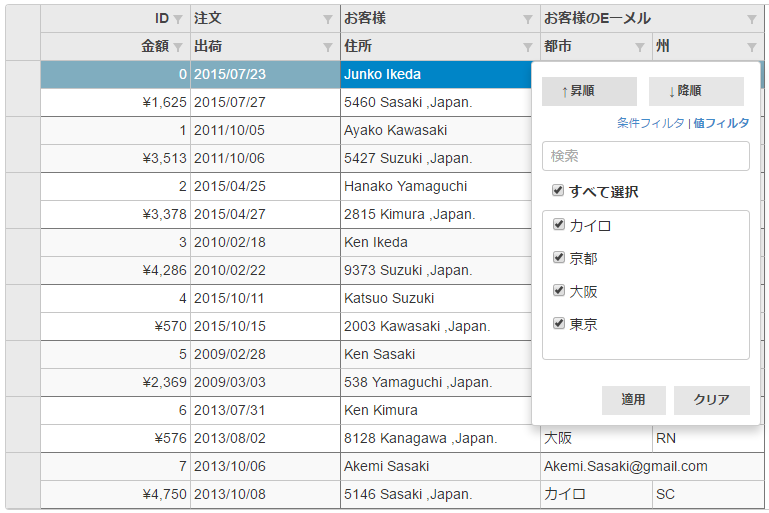
Task: Deselect the 東京 checkbox
Action: 560,324
